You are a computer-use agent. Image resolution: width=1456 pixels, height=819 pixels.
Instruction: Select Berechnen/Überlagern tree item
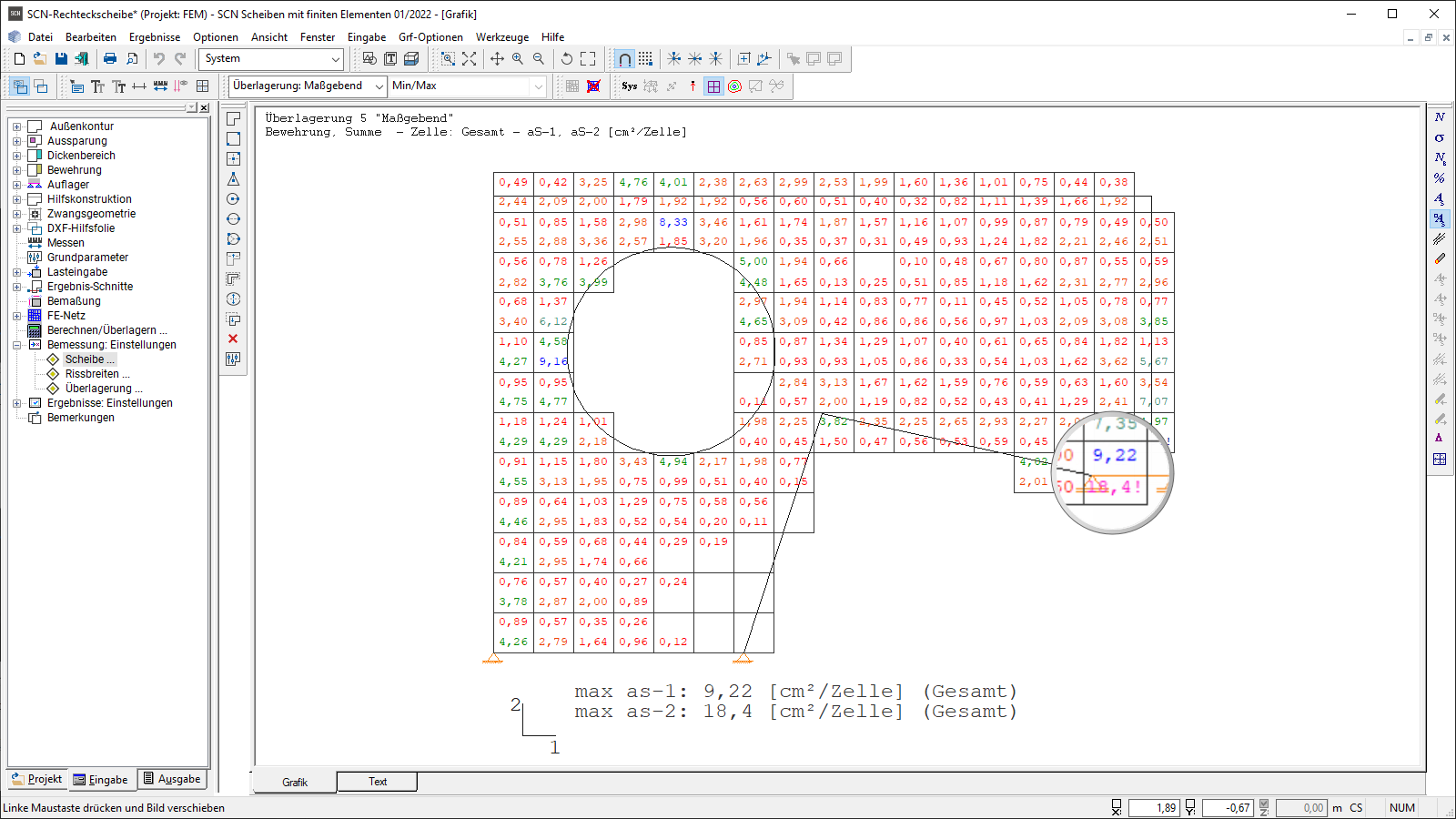click(x=106, y=330)
